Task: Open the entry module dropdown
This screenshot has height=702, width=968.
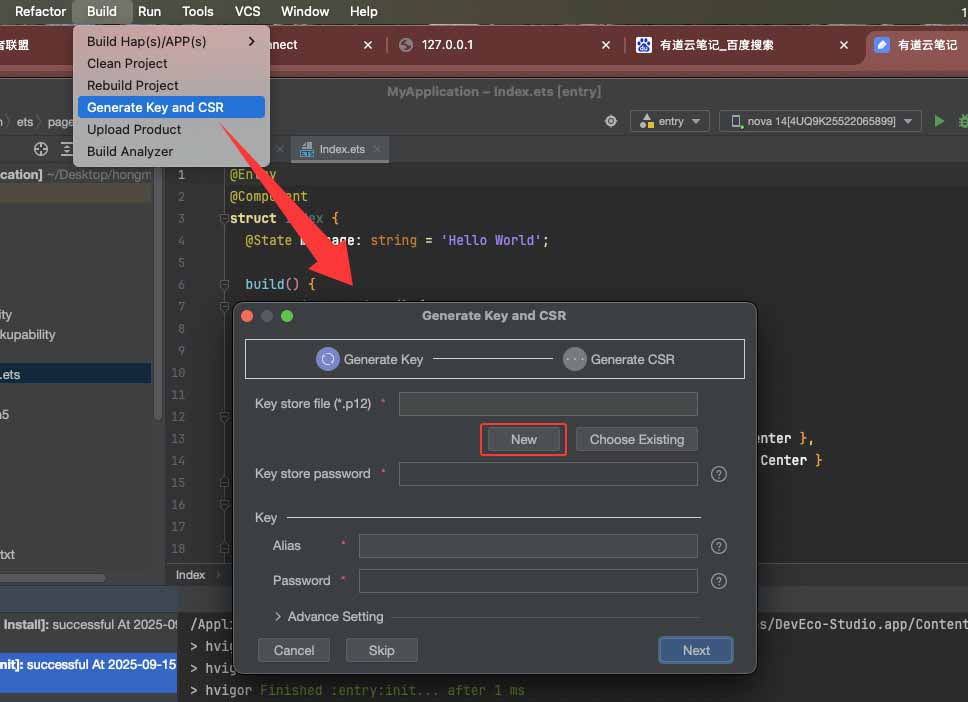Action: pyautogui.click(x=670, y=121)
